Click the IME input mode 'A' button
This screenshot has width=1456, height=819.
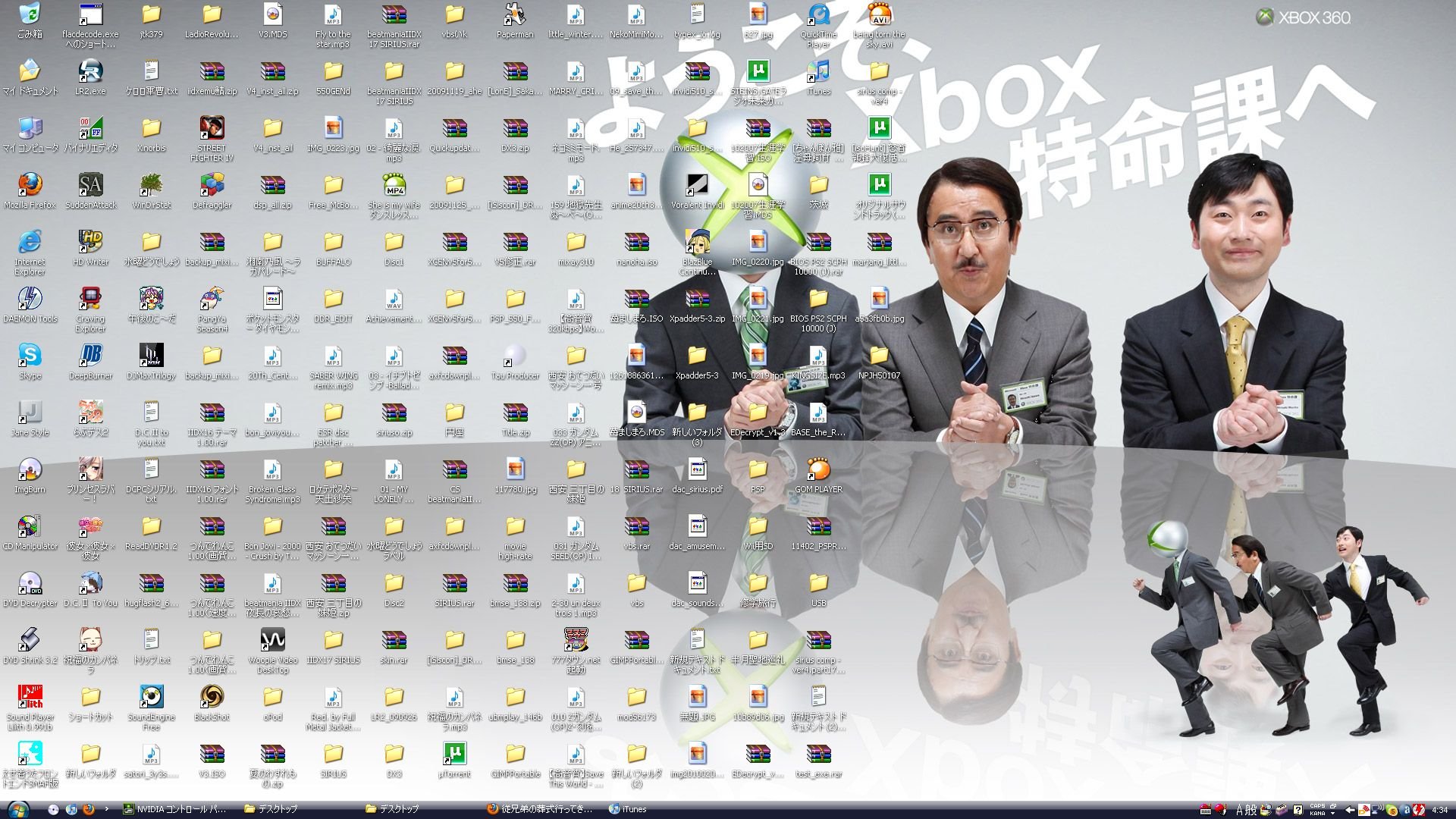coord(1241,809)
